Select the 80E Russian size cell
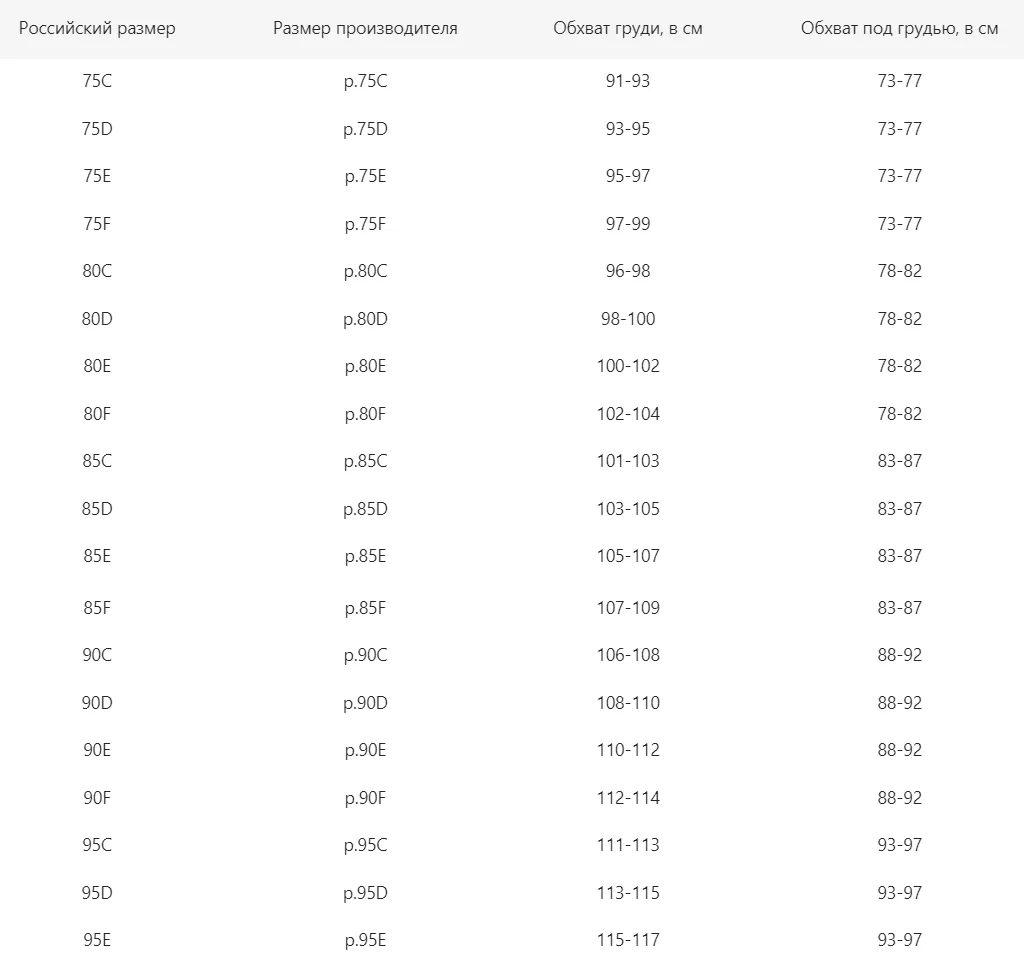 point(97,366)
